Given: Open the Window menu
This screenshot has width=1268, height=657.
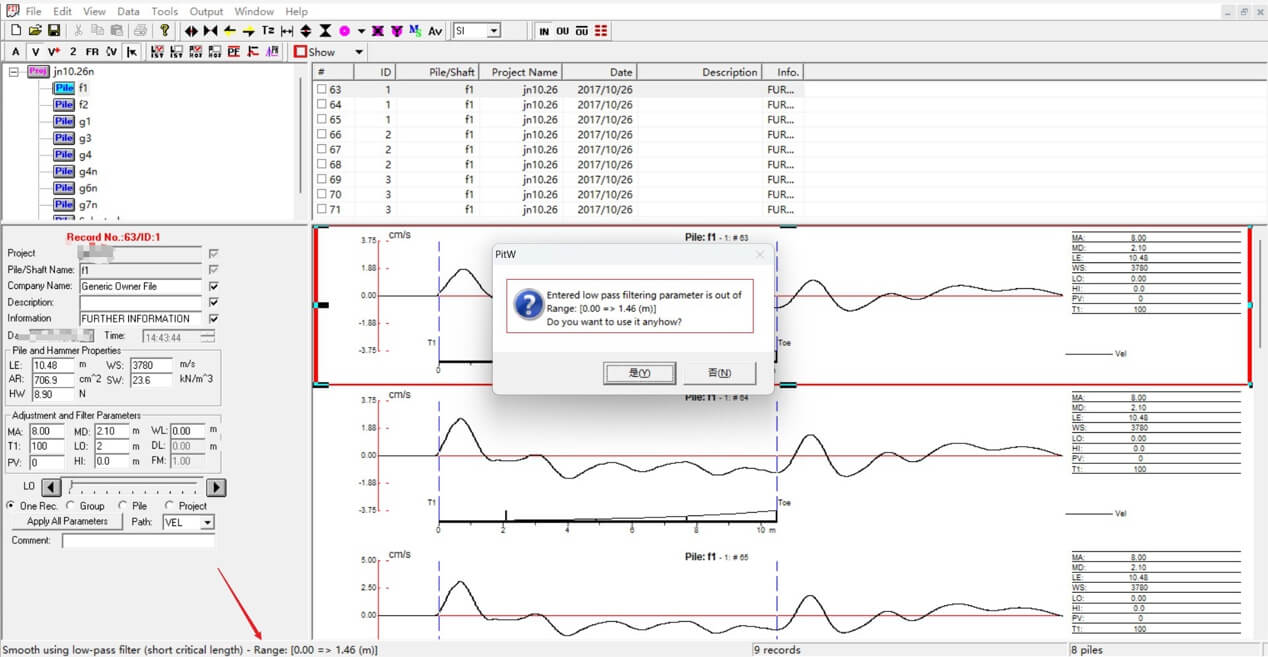Looking at the screenshot, I should click(254, 11).
